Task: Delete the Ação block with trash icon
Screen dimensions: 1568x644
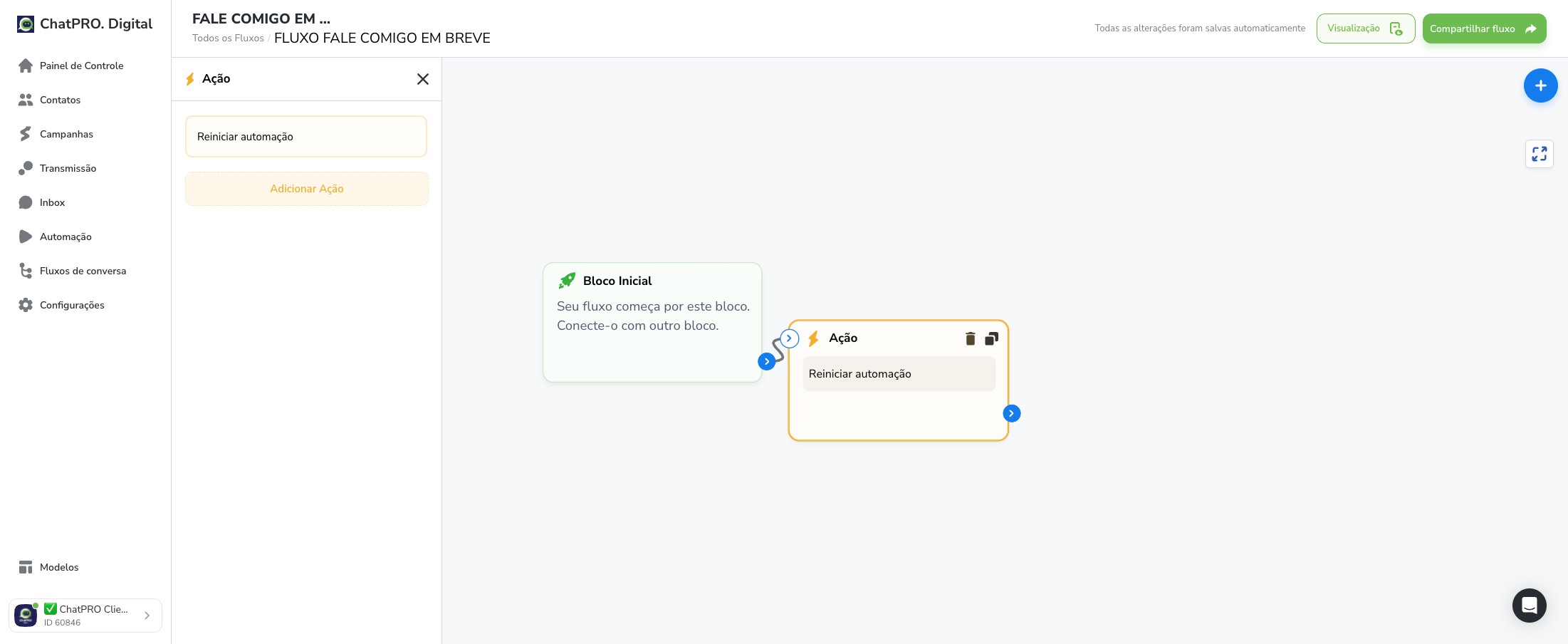Action: click(x=970, y=338)
